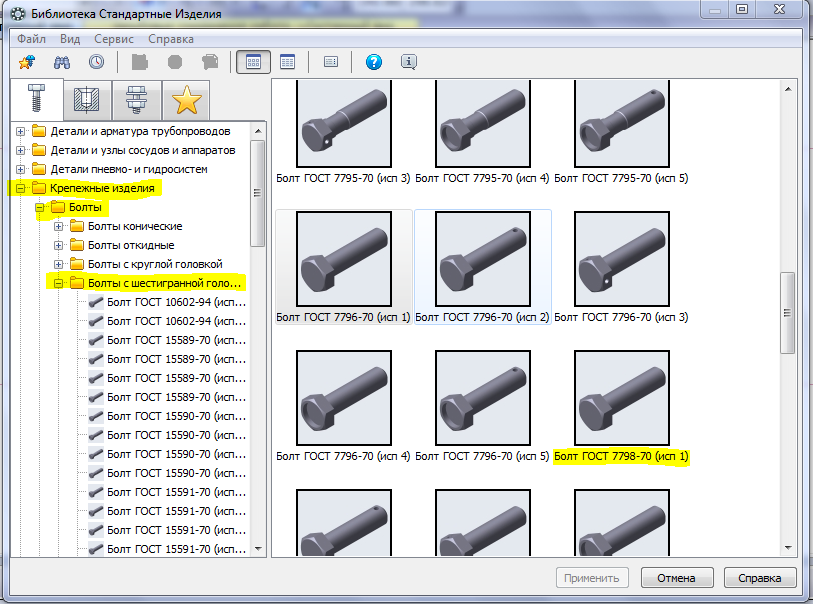Open the Вид menu
Image resolution: width=813 pixels, height=604 pixels.
point(69,39)
